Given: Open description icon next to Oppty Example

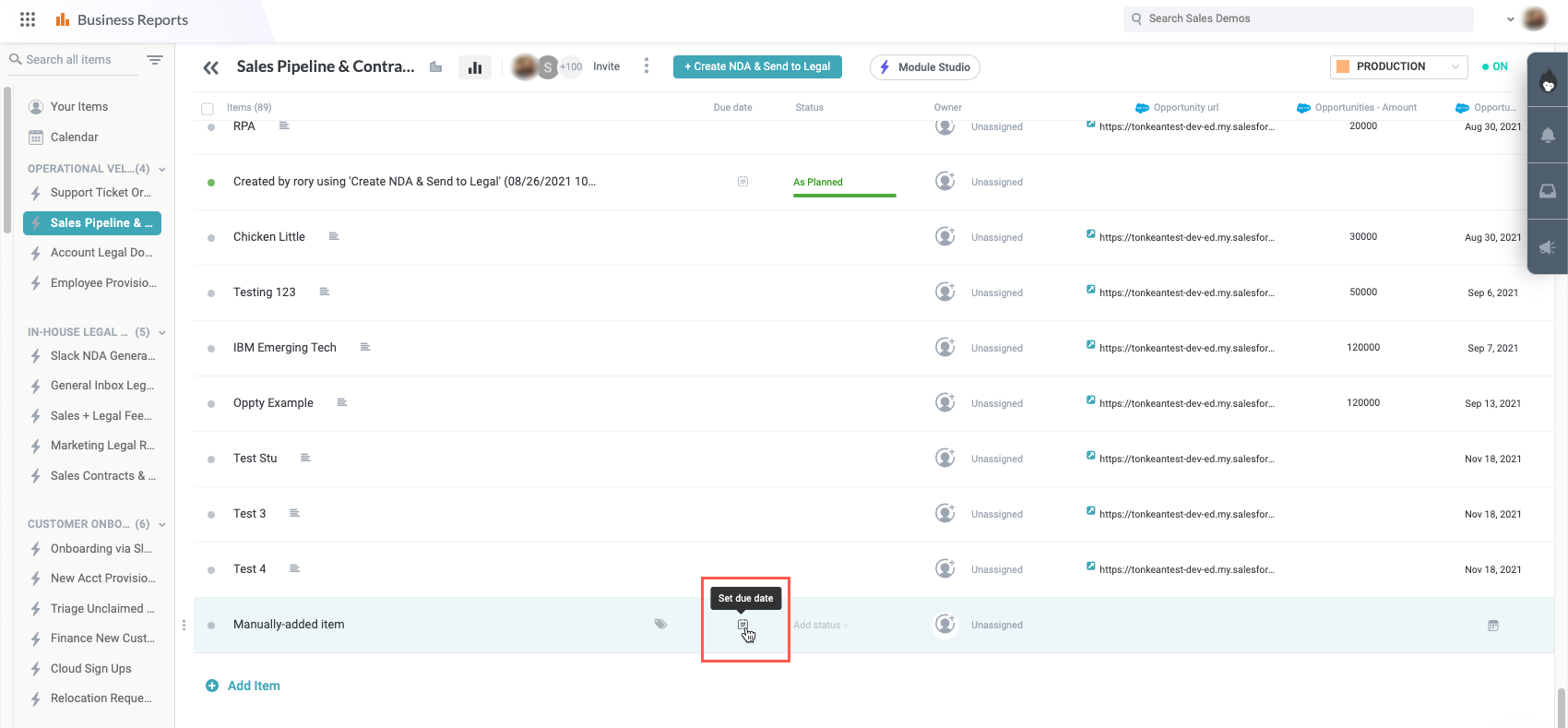Looking at the screenshot, I should pyautogui.click(x=342, y=403).
